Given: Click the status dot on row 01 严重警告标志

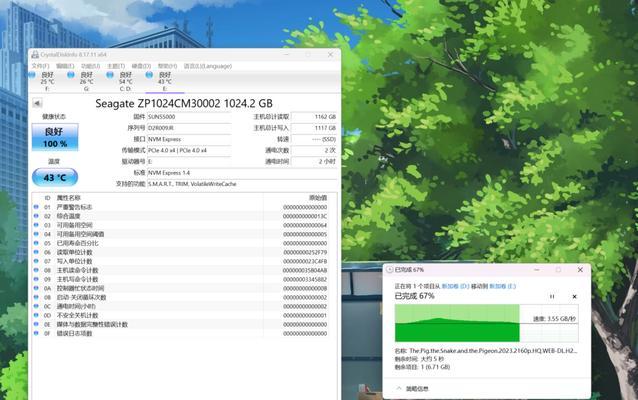Looking at the screenshot, I should coord(36,207).
